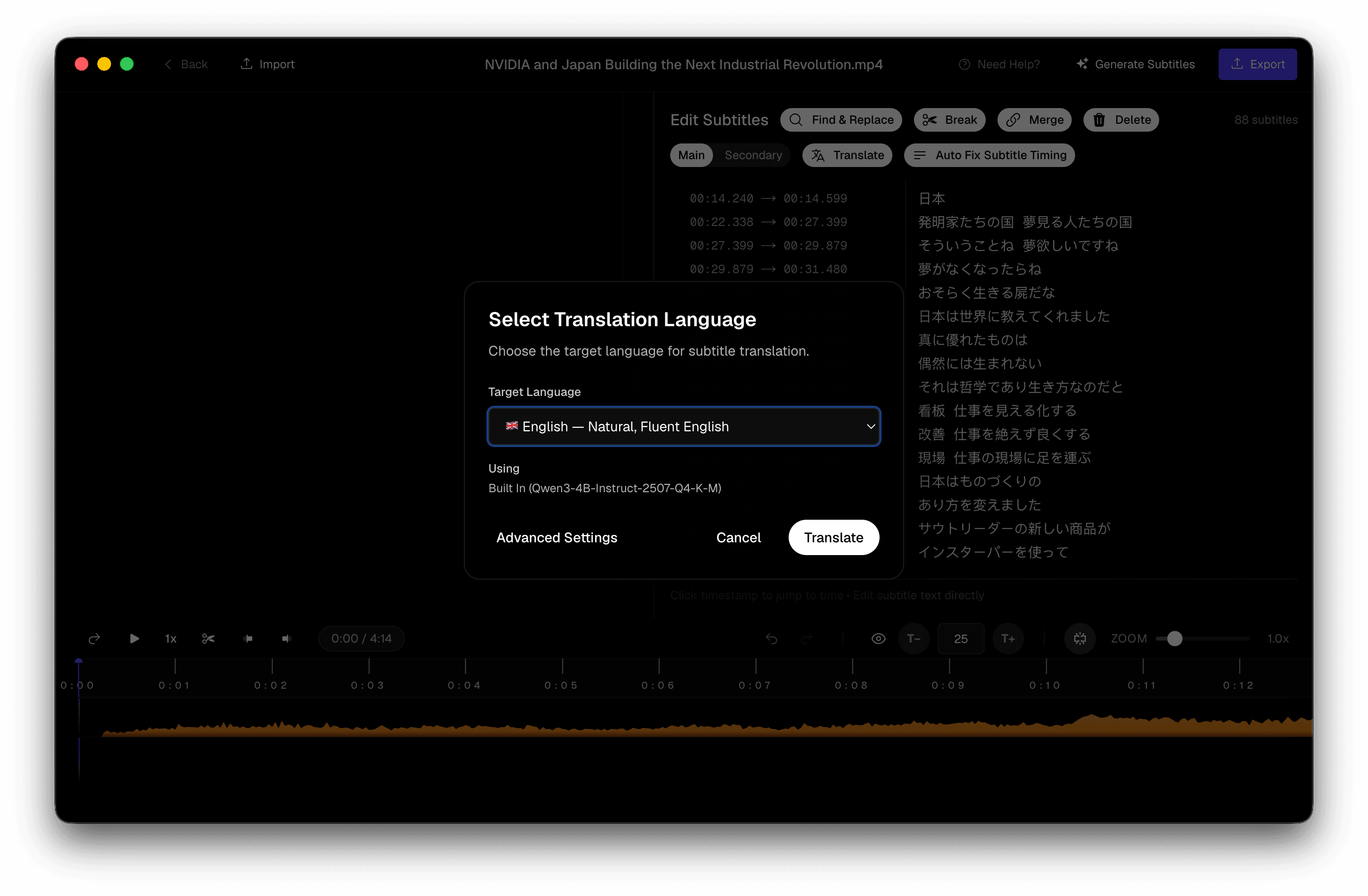Switch to the Secondary subtitle tab
This screenshot has height=896, width=1368.
pyautogui.click(x=753, y=155)
